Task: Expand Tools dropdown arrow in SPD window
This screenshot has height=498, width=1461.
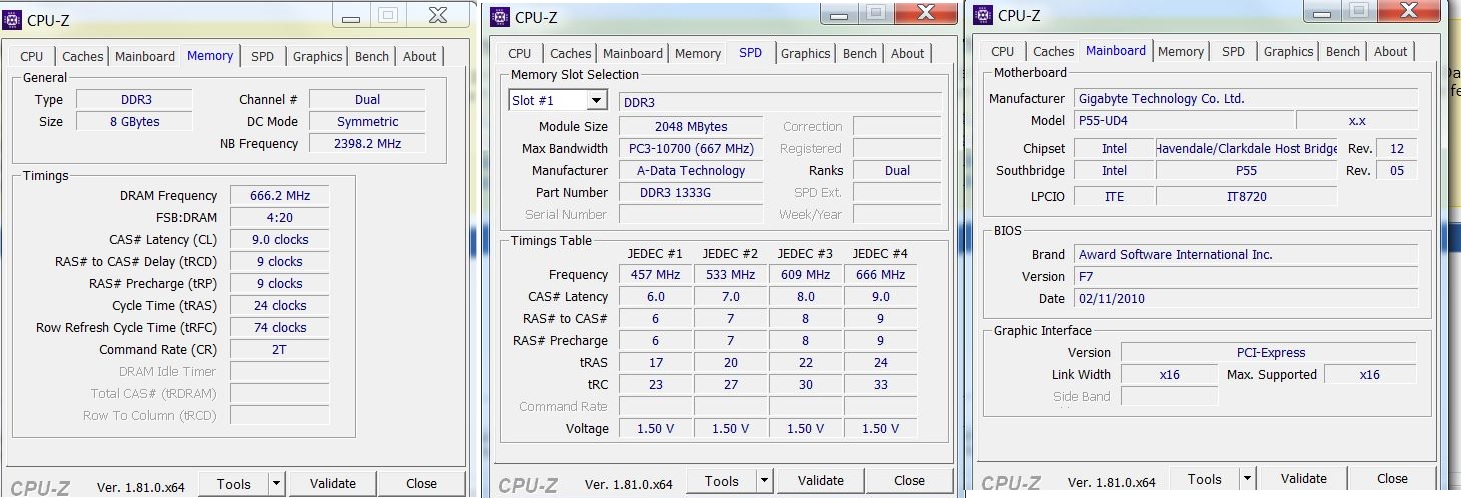Action: 764,481
